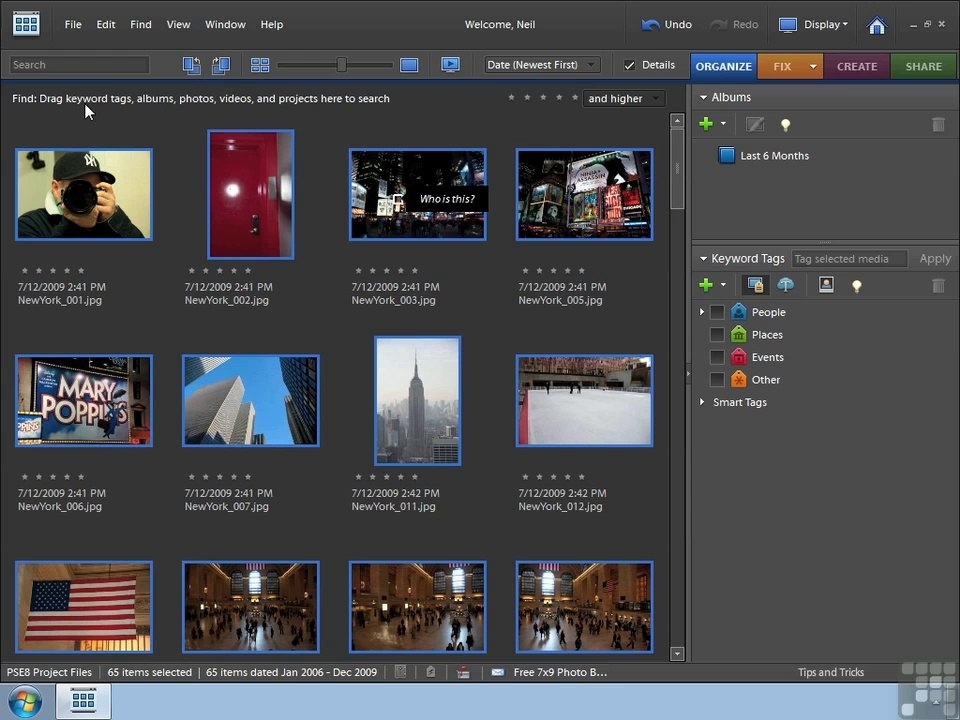Toggle the Details checkbox

click(x=629, y=65)
